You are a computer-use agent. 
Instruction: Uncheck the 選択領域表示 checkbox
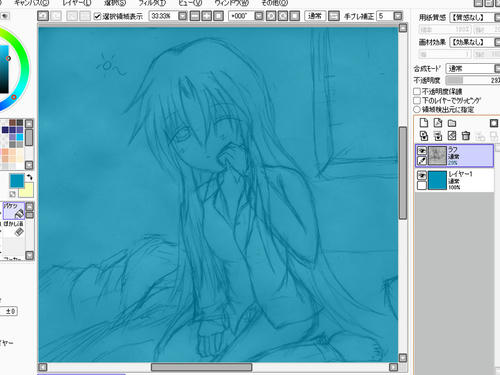[x=97, y=16]
